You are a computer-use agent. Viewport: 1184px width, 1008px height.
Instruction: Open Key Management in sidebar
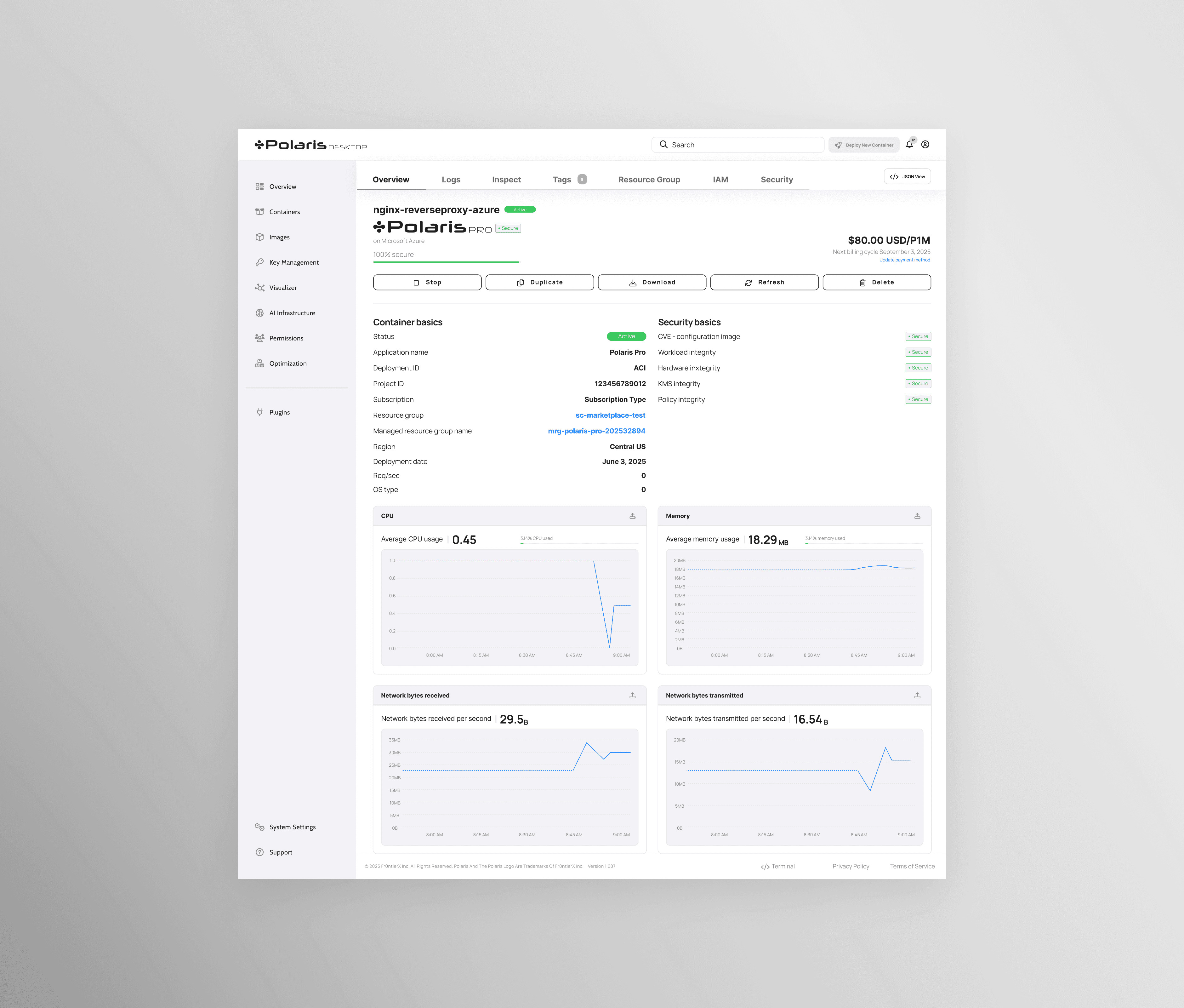pos(293,262)
